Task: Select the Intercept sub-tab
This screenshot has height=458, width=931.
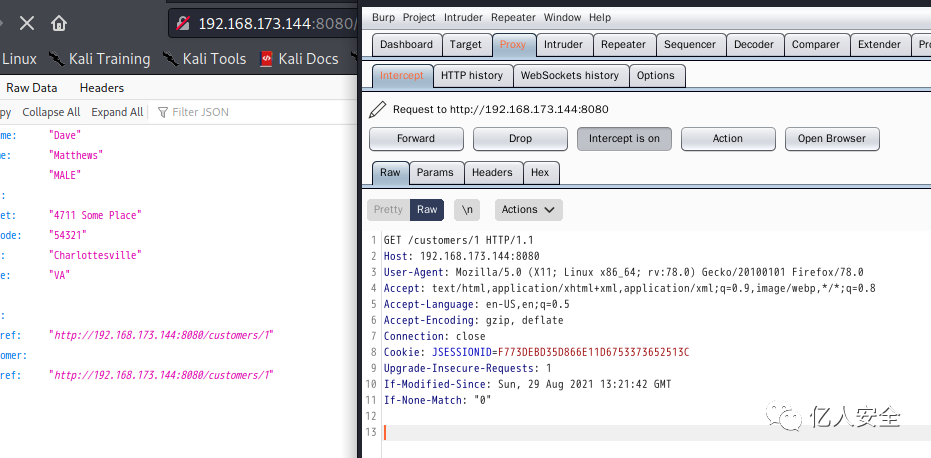Action: point(402,75)
